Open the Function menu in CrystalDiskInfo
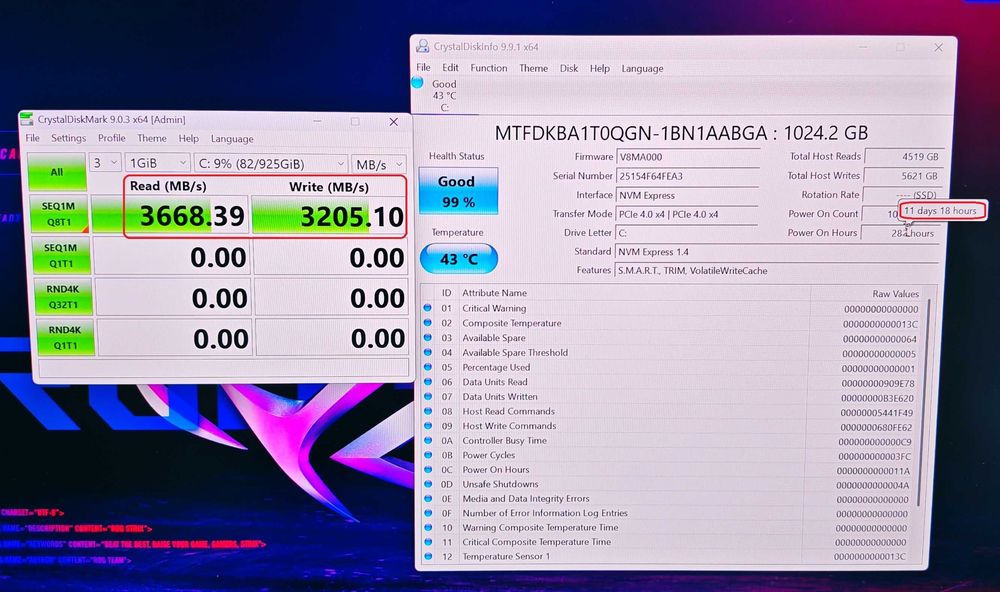The height and width of the screenshot is (592, 1000). [x=489, y=68]
